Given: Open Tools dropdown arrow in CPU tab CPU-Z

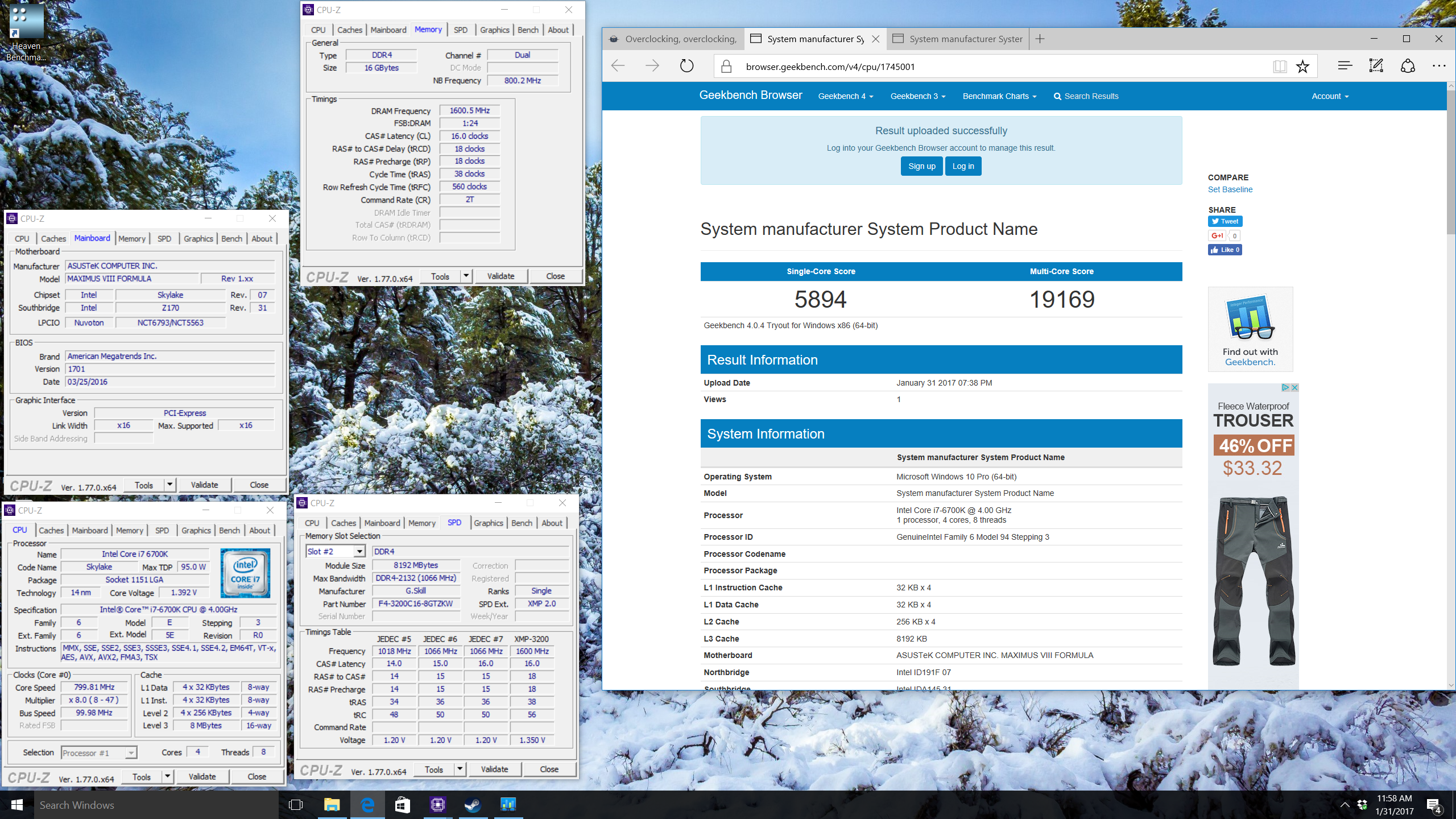Looking at the screenshot, I should pos(167,776).
